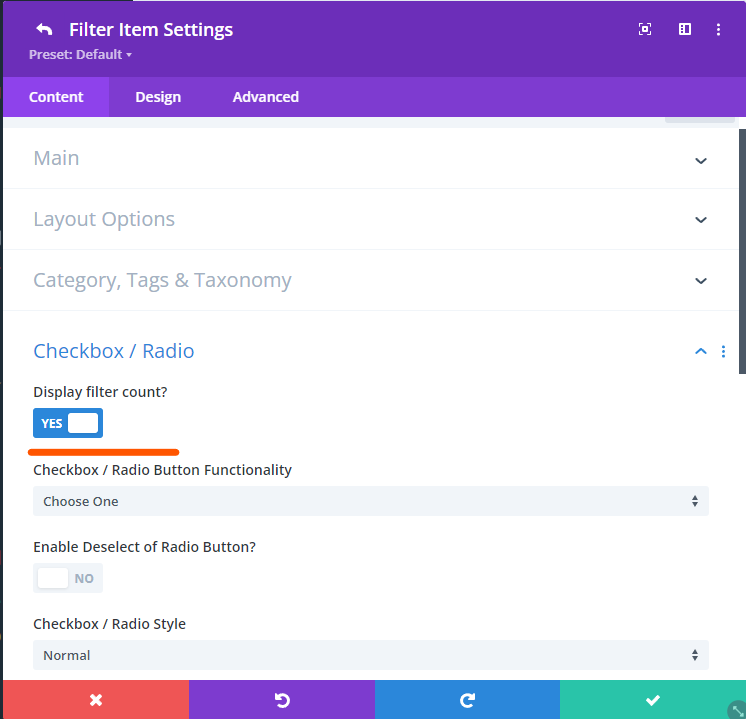Open Checkbox / Radio Style dropdown

(x=370, y=655)
